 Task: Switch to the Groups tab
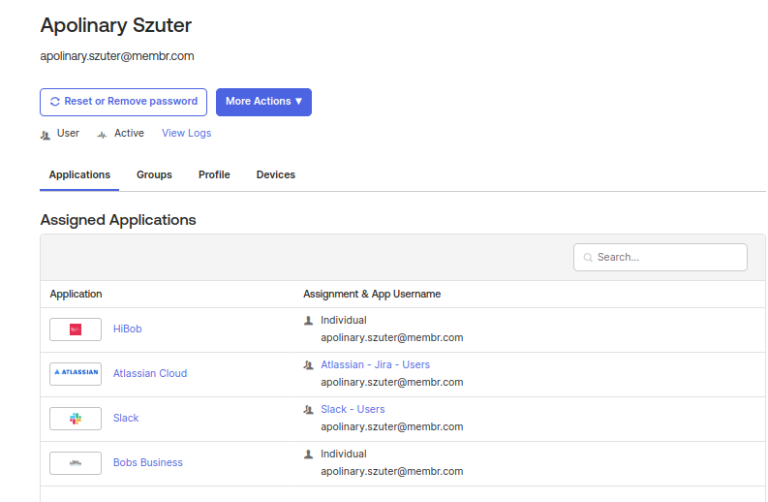point(154,175)
